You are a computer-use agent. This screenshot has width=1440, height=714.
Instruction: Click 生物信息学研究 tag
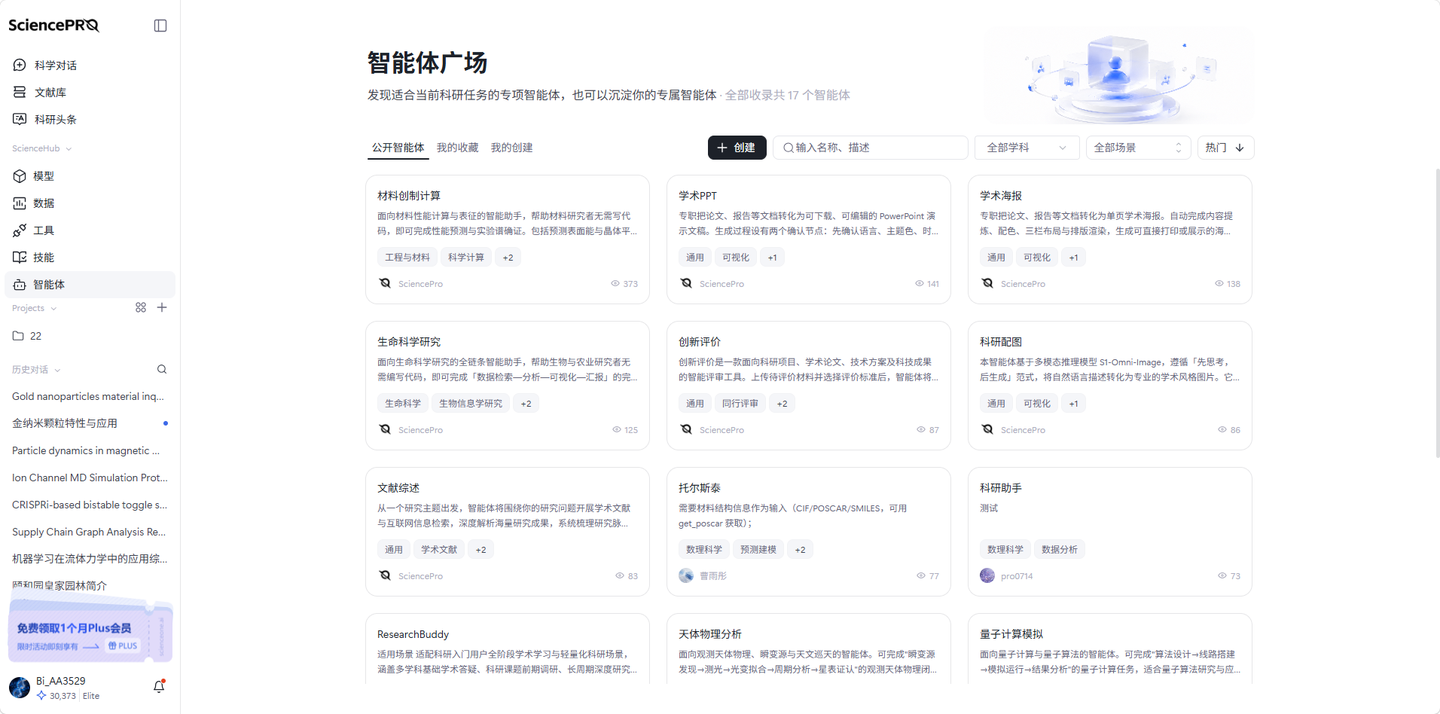[x=471, y=404]
